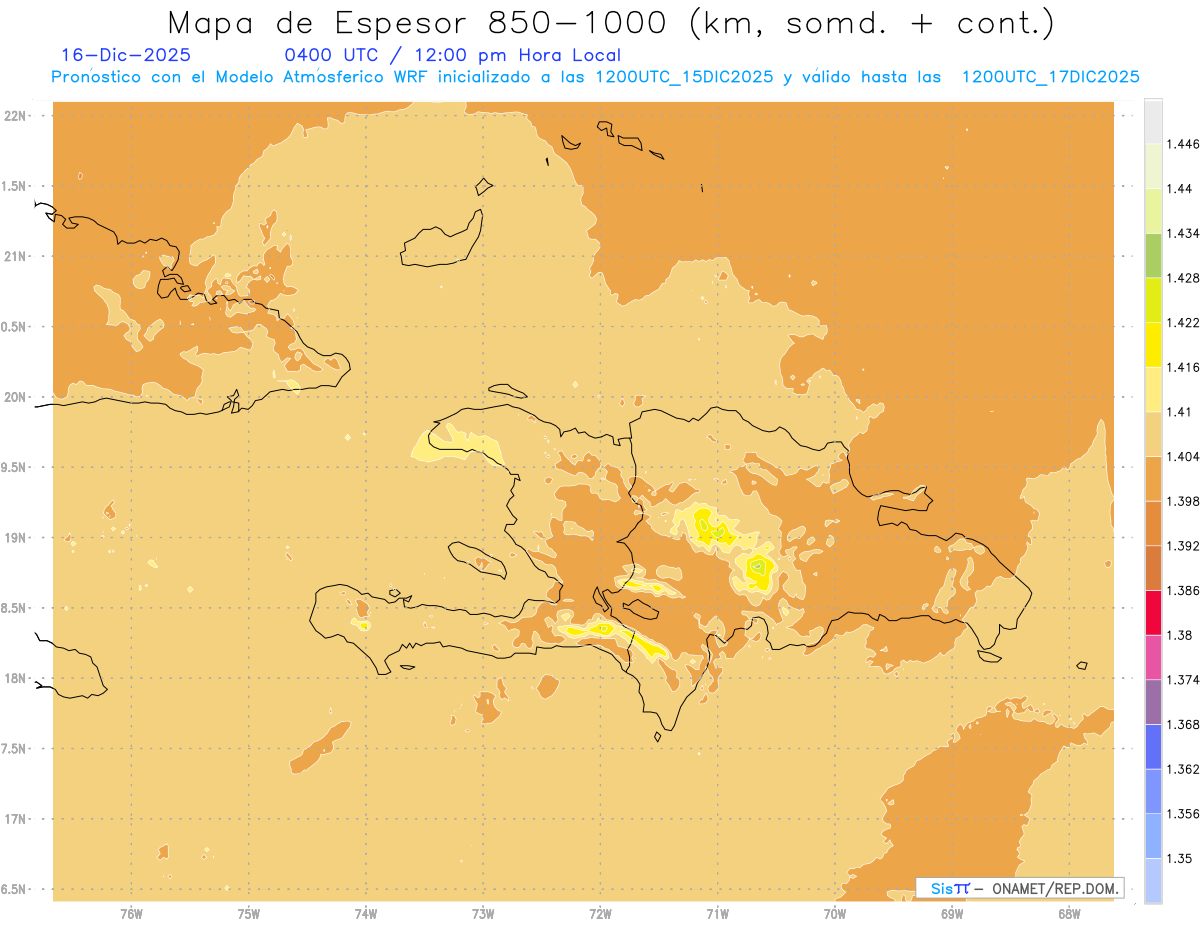Screen dimensions: 1200x927
Task: Click the longitude axis label 68W
Action: pyautogui.click(x=1069, y=914)
